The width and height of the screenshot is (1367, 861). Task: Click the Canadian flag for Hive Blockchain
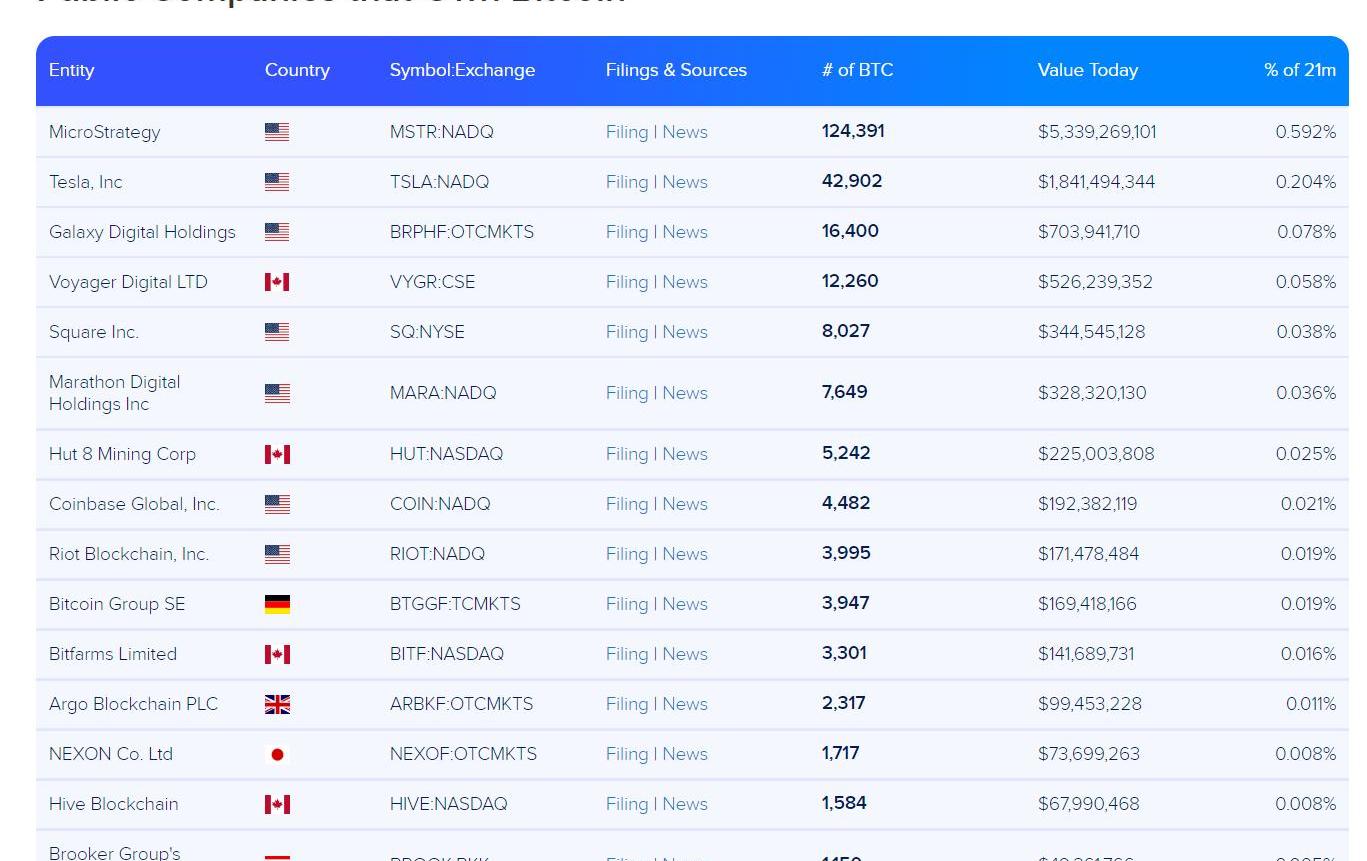tap(277, 804)
